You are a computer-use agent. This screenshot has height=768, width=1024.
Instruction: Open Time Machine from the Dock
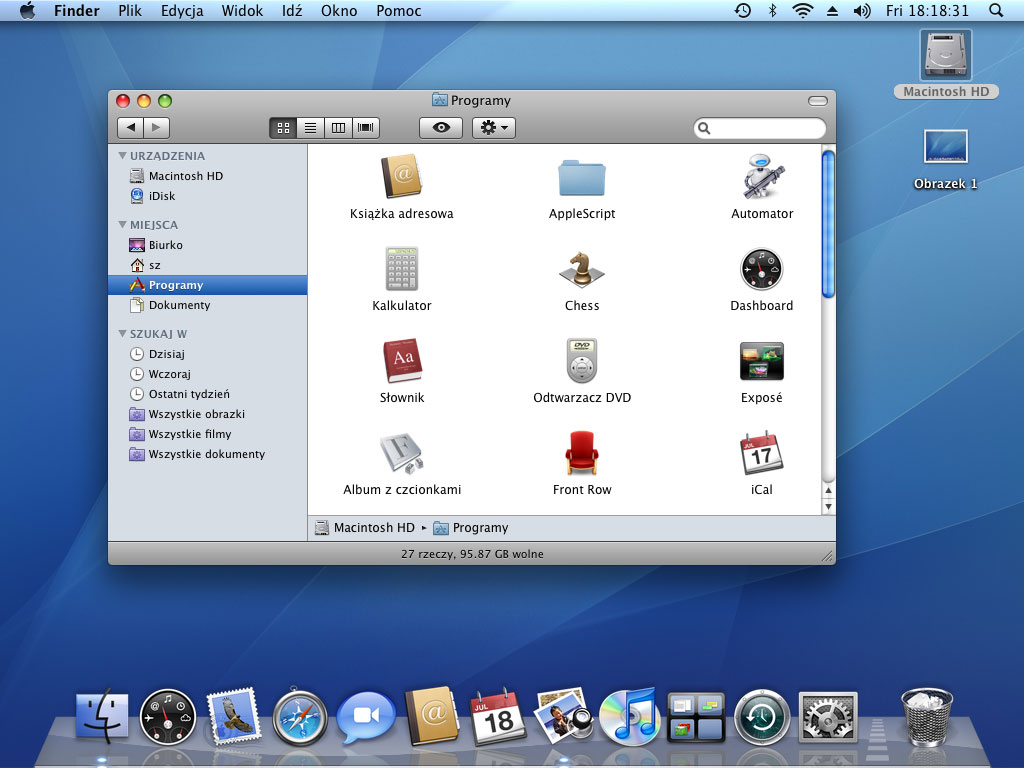click(762, 717)
